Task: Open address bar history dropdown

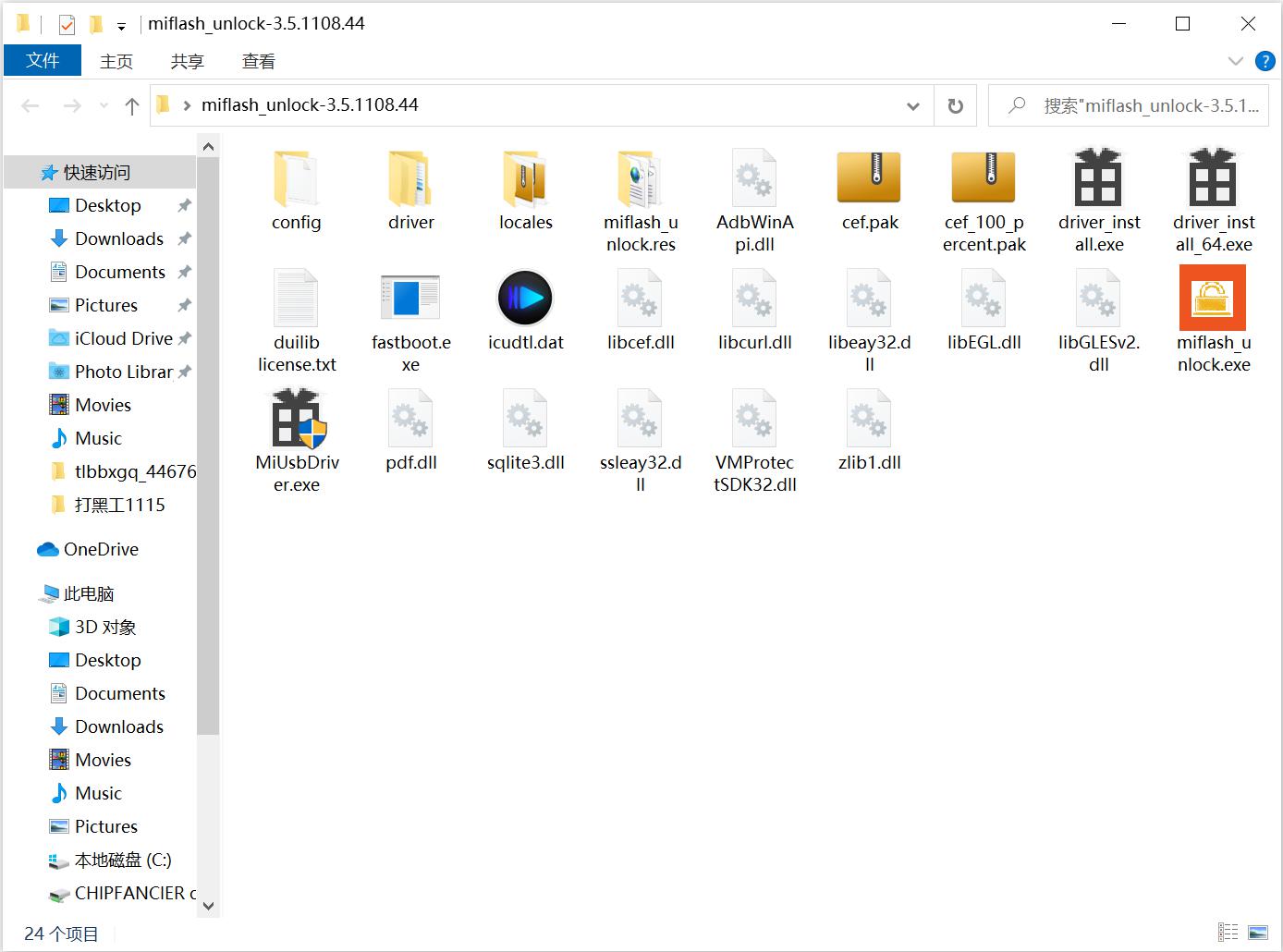Action: 913,106
